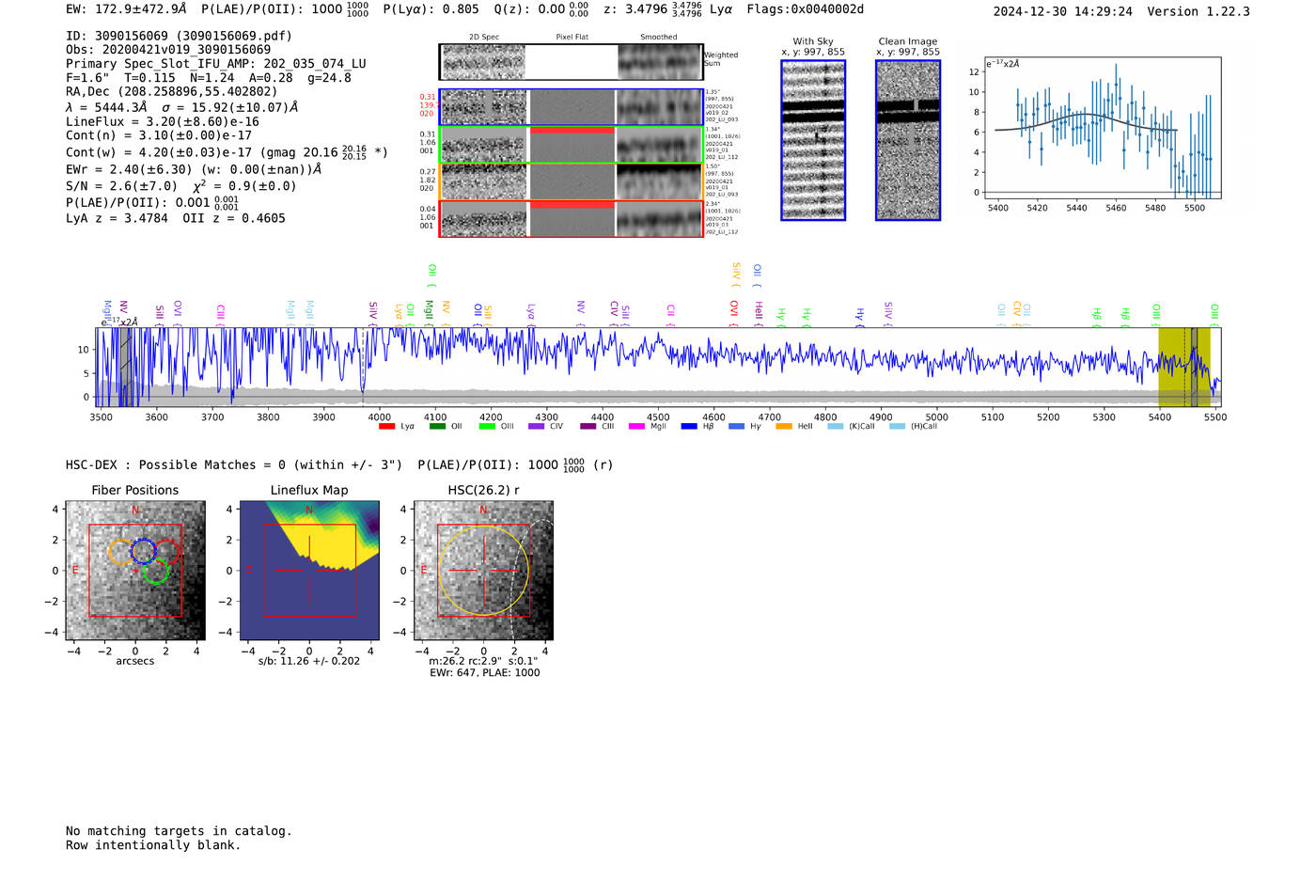The image size is (1316, 896).
Task: Open the With Sky cutout image
Action: coord(813,140)
